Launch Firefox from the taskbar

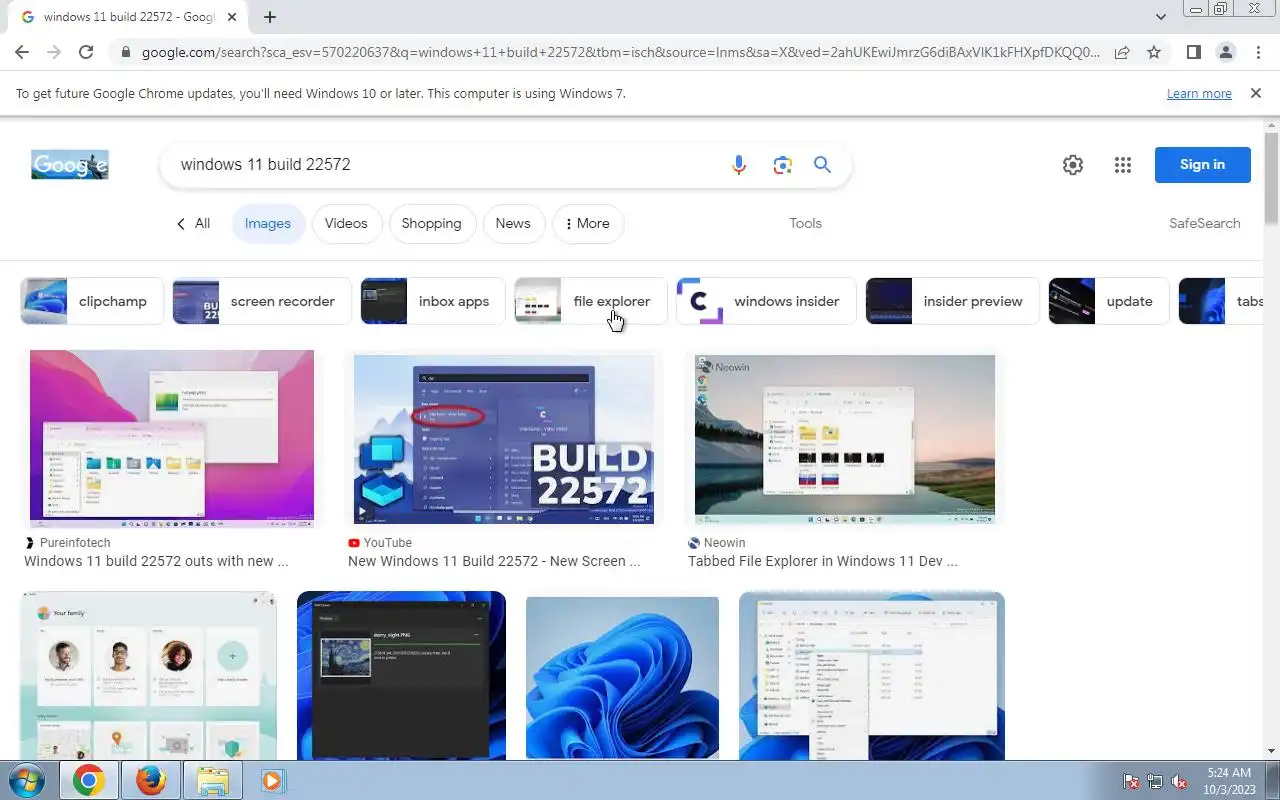click(150, 780)
